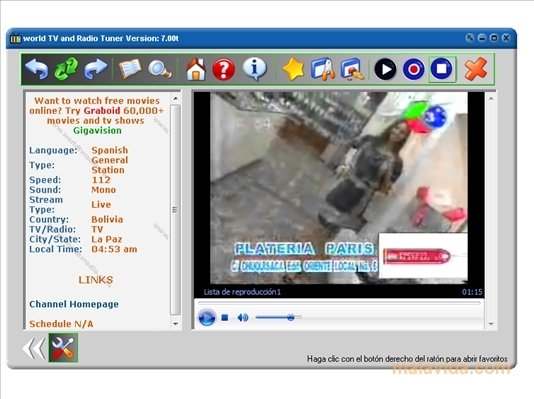Open settings with wrench-screwdriver icon
Image resolution: width=534 pixels, height=399 pixels.
63,348
